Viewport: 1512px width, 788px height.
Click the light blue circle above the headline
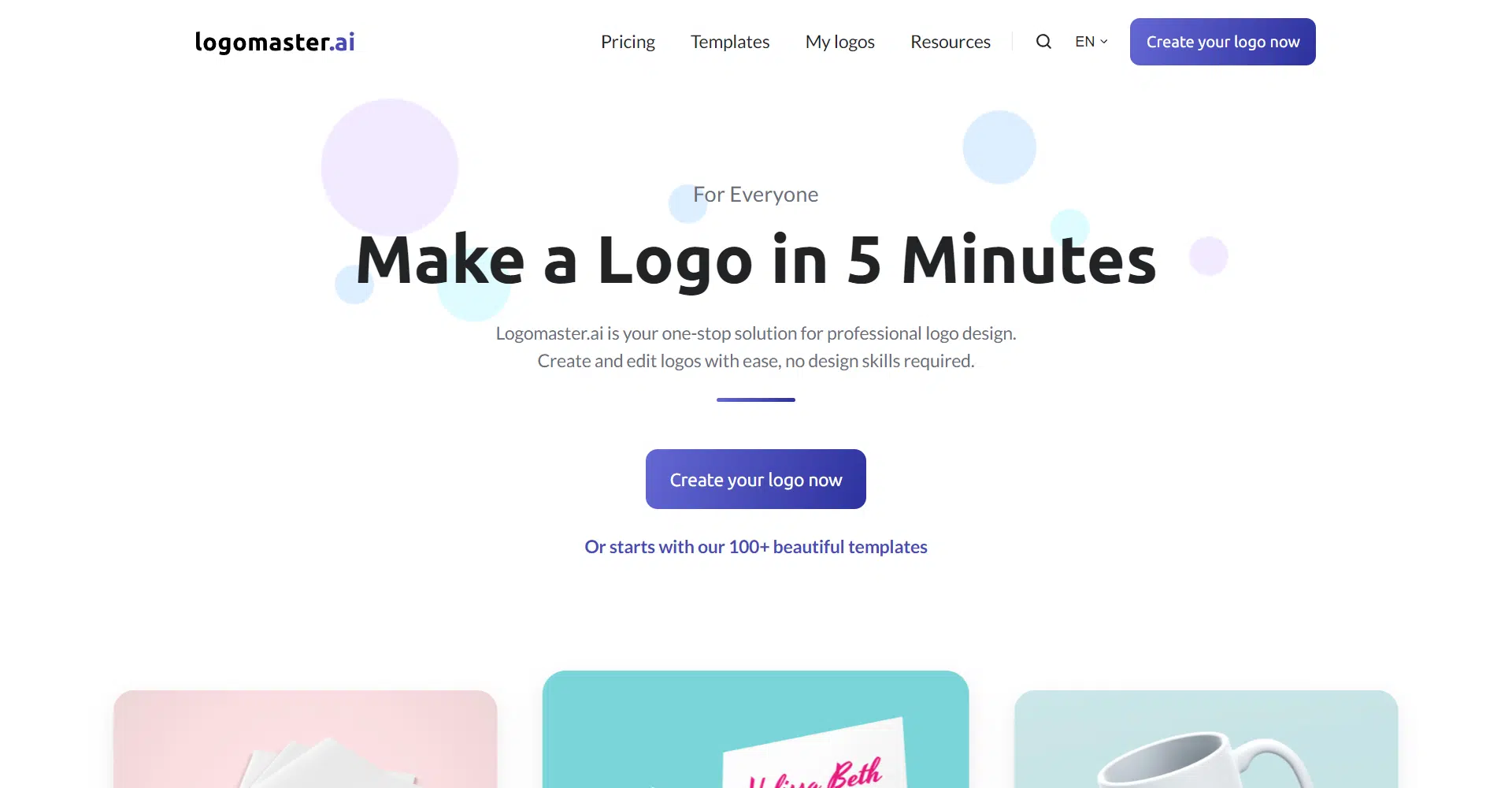999,147
